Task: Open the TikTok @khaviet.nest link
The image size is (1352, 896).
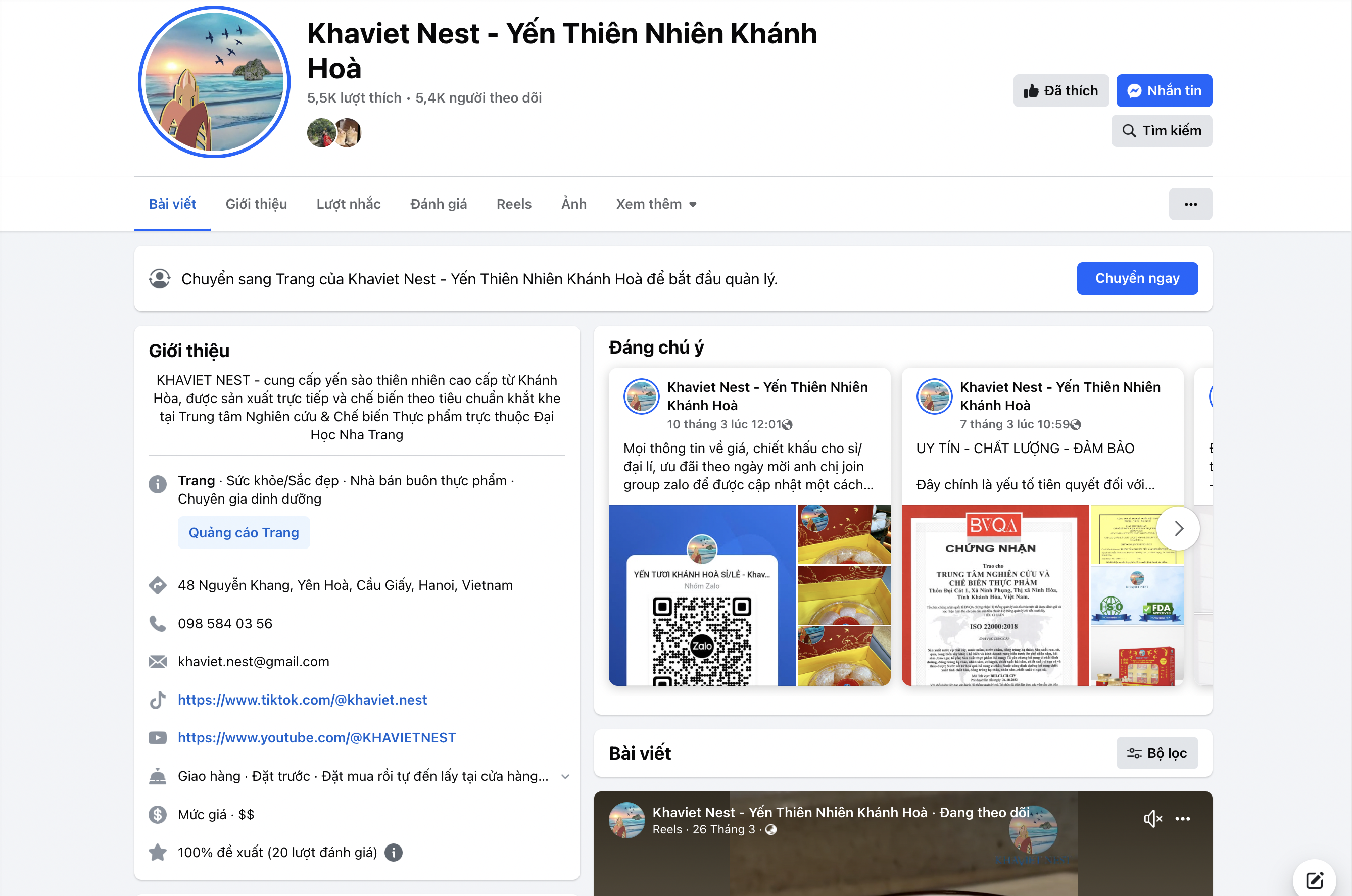Action: coord(302,700)
